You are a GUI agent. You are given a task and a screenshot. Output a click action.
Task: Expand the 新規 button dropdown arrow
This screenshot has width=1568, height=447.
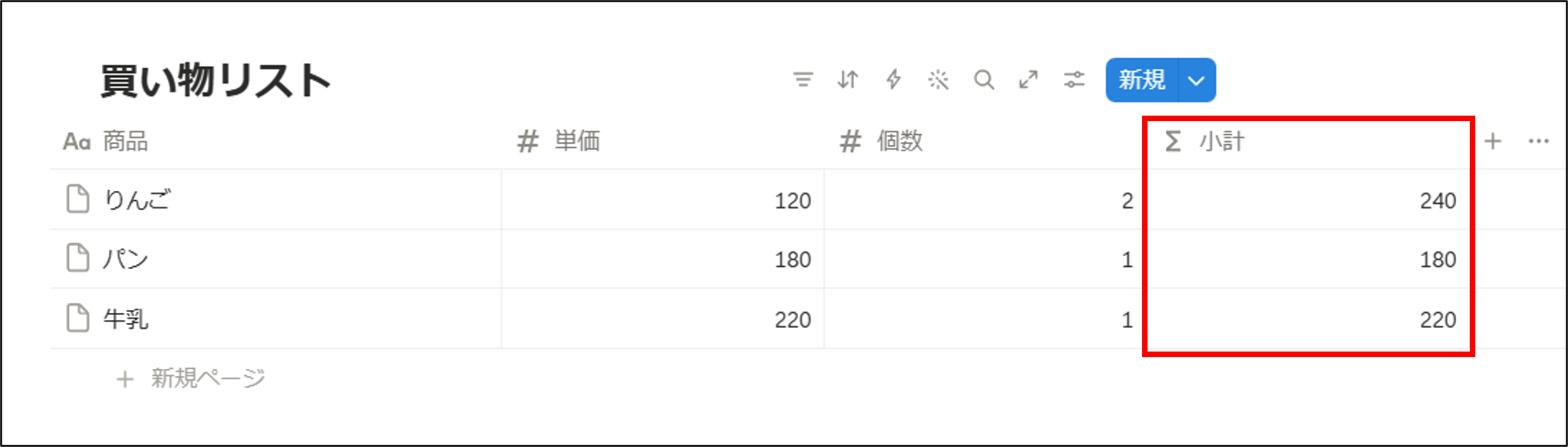[1197, 80]
